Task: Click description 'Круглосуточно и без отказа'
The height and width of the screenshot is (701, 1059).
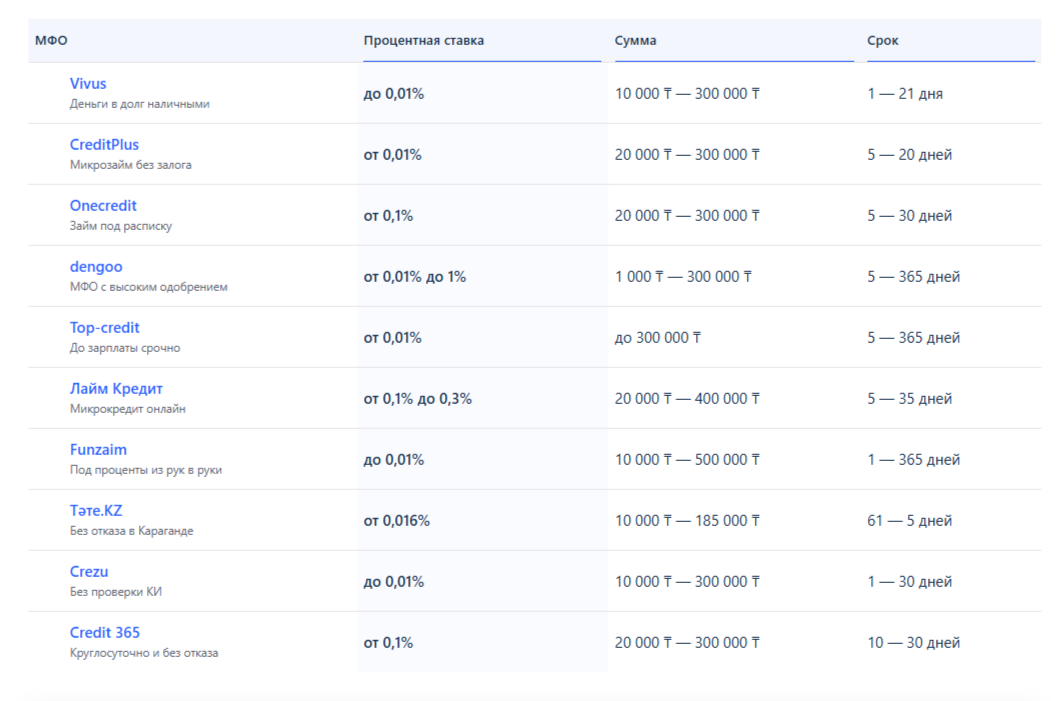Action: [x=144, y=653]
